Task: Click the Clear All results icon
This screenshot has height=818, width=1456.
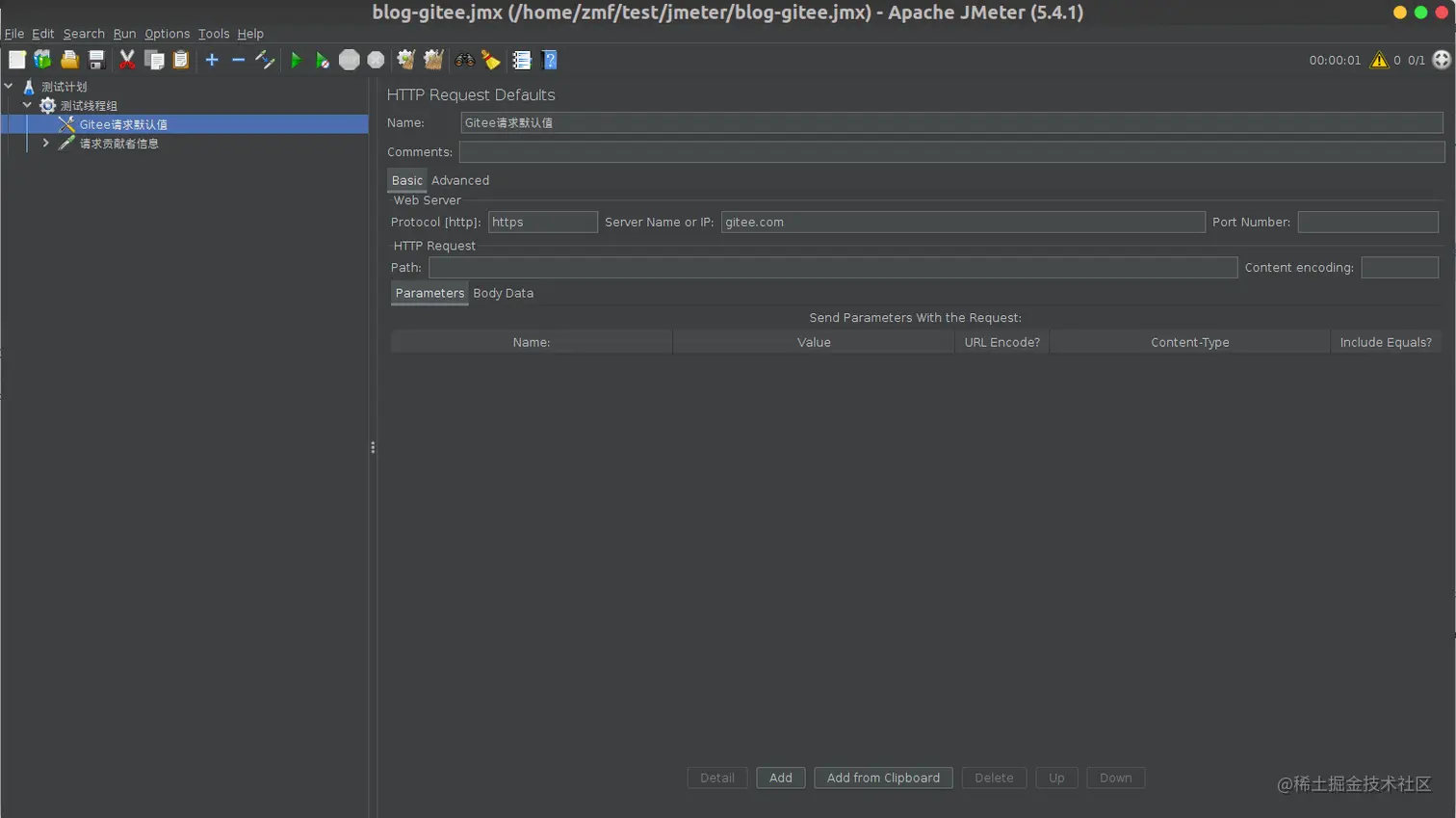Action: 433,60
